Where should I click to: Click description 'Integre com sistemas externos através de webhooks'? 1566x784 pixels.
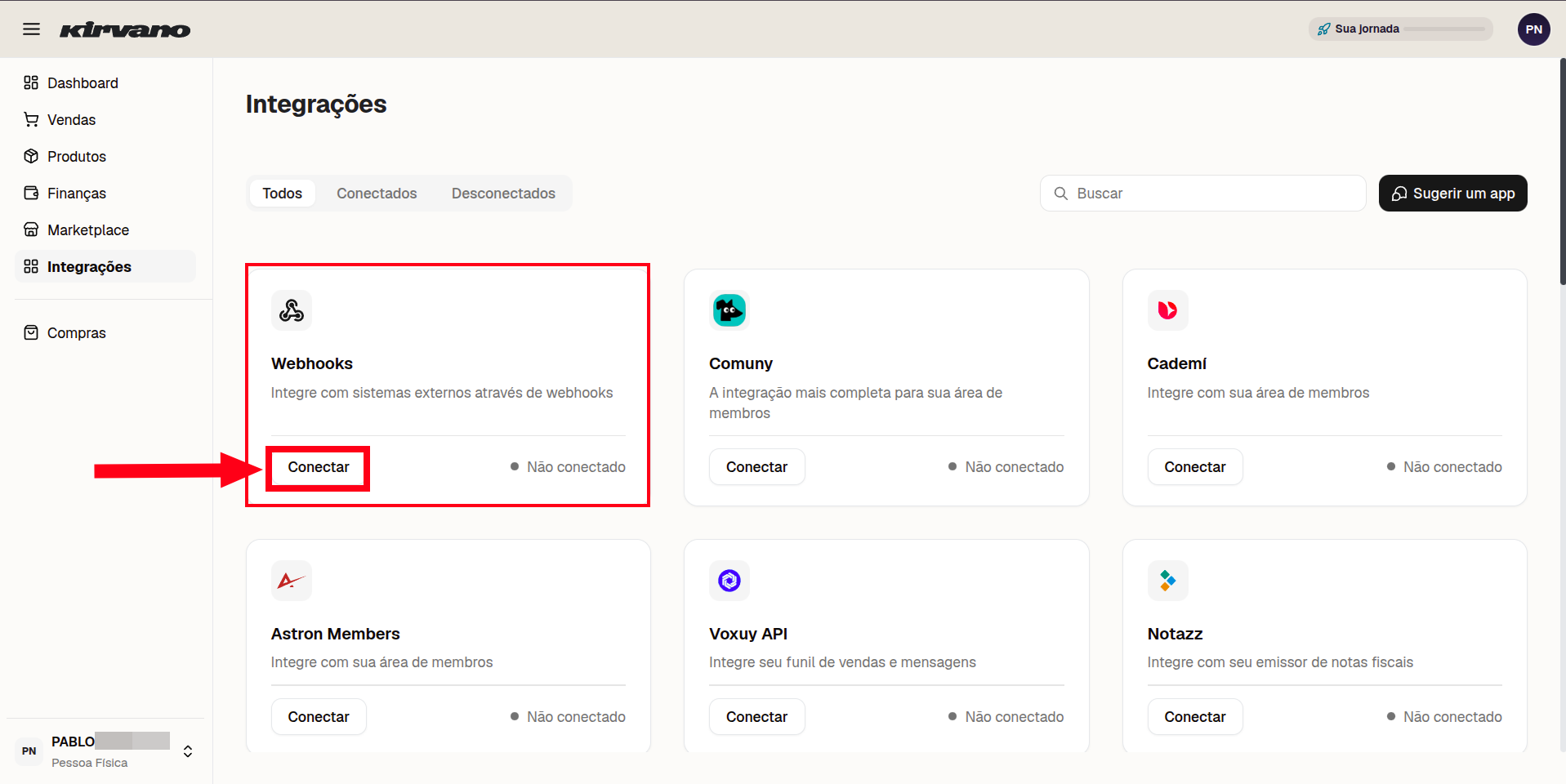coord(442,393)
